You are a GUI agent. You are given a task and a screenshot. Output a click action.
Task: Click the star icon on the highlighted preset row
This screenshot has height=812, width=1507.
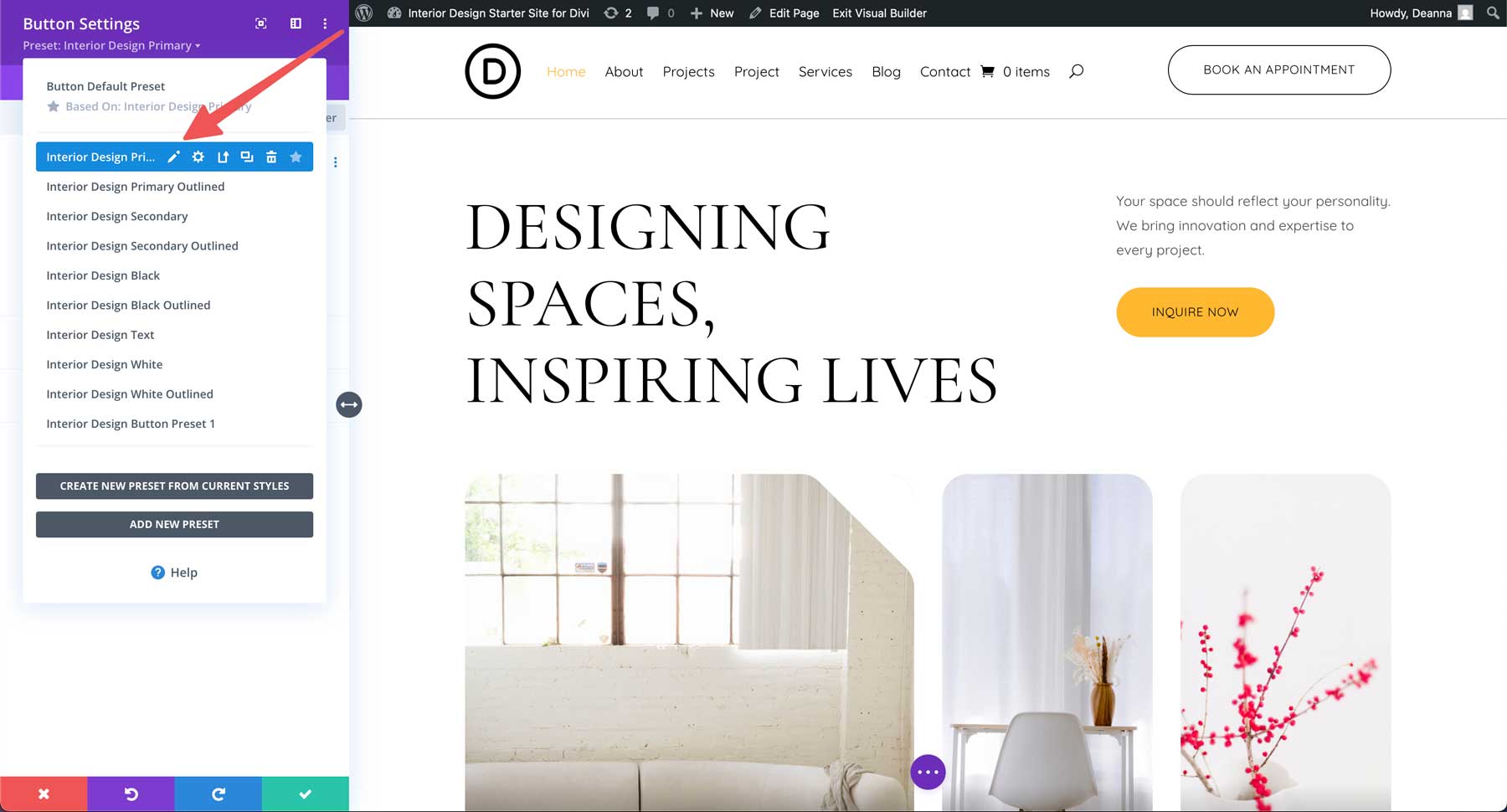(x=296, y=157)
